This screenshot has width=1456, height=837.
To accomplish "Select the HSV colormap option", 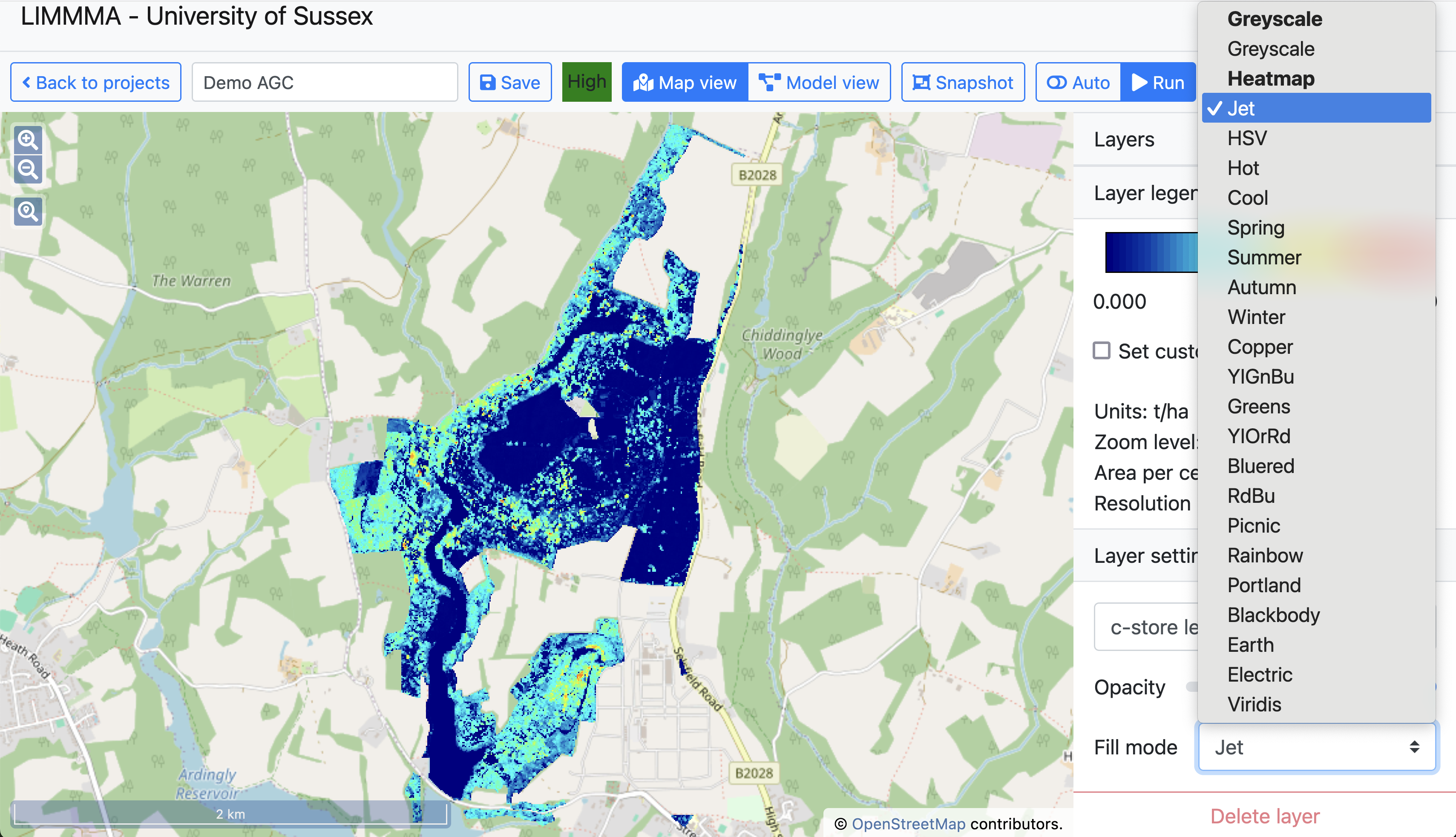I will (x=1247, y=138).
